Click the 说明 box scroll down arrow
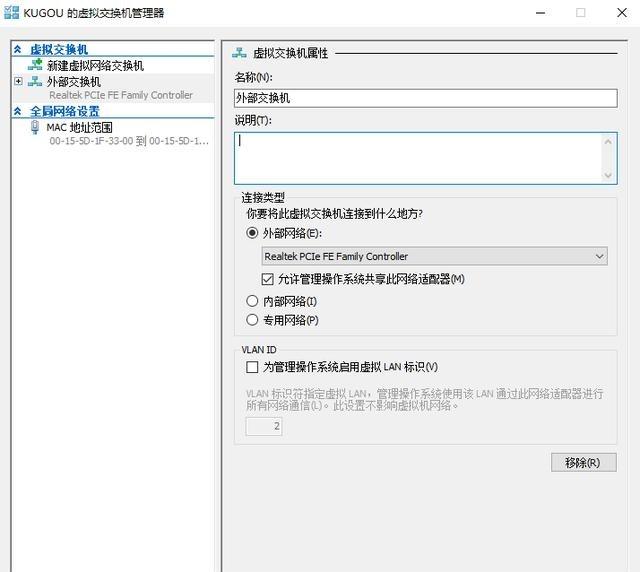 [608, 175]
